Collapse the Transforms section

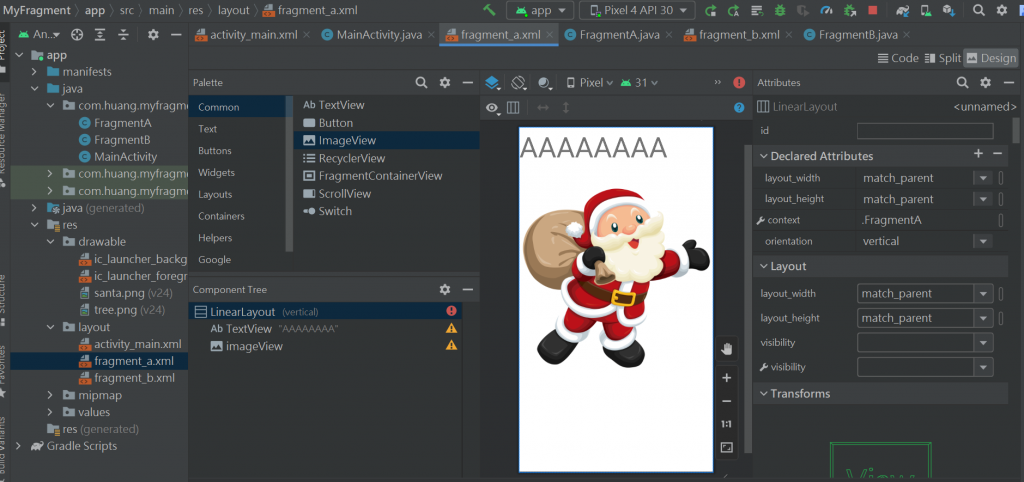tap(763, 394)
